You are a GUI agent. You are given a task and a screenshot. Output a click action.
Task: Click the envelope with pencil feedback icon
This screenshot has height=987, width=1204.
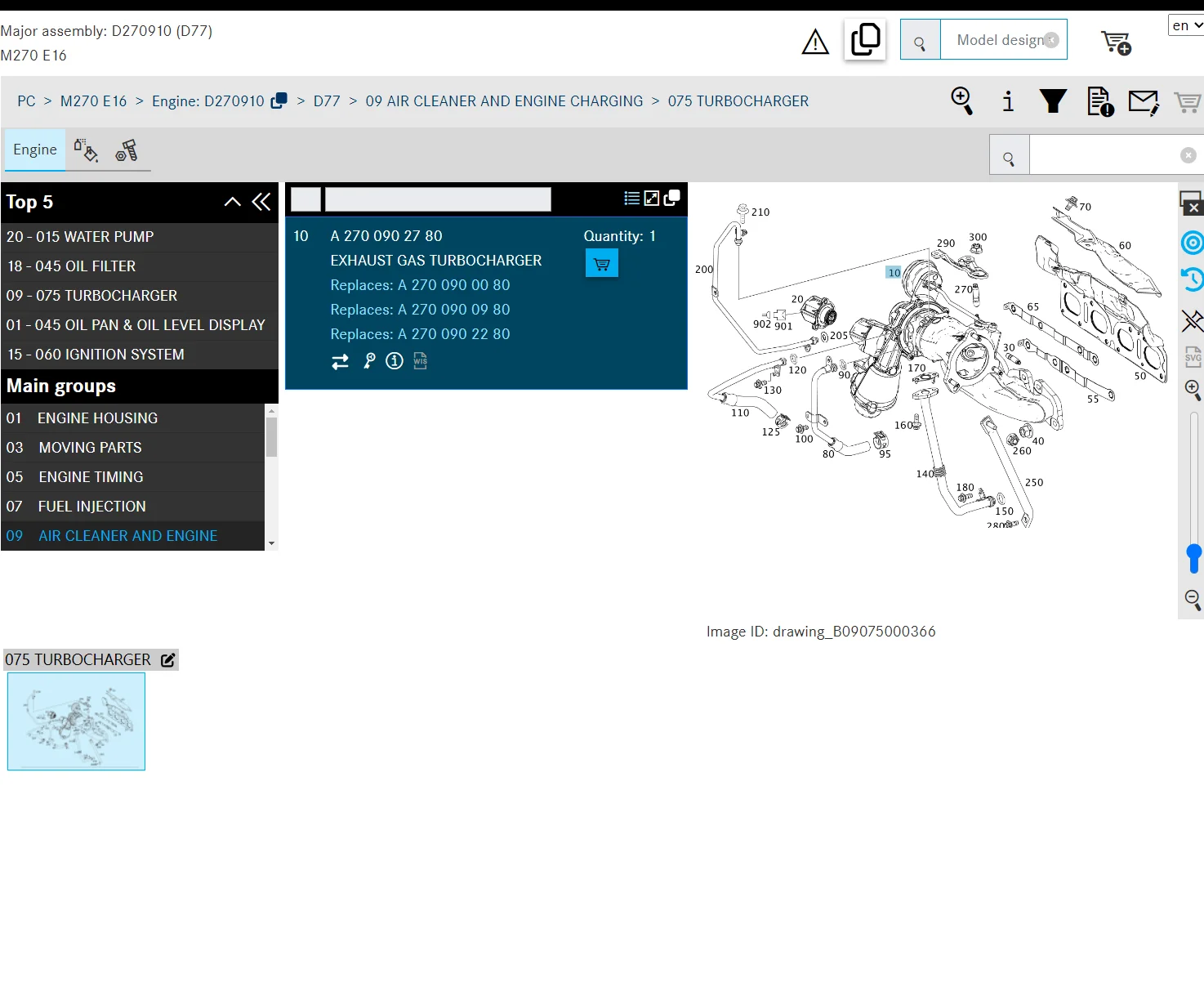1144,102
